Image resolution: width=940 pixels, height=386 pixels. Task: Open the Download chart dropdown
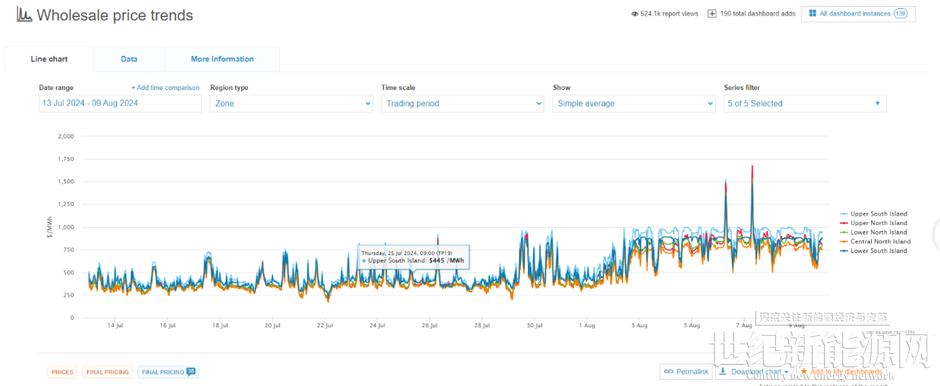pos(755,372)
